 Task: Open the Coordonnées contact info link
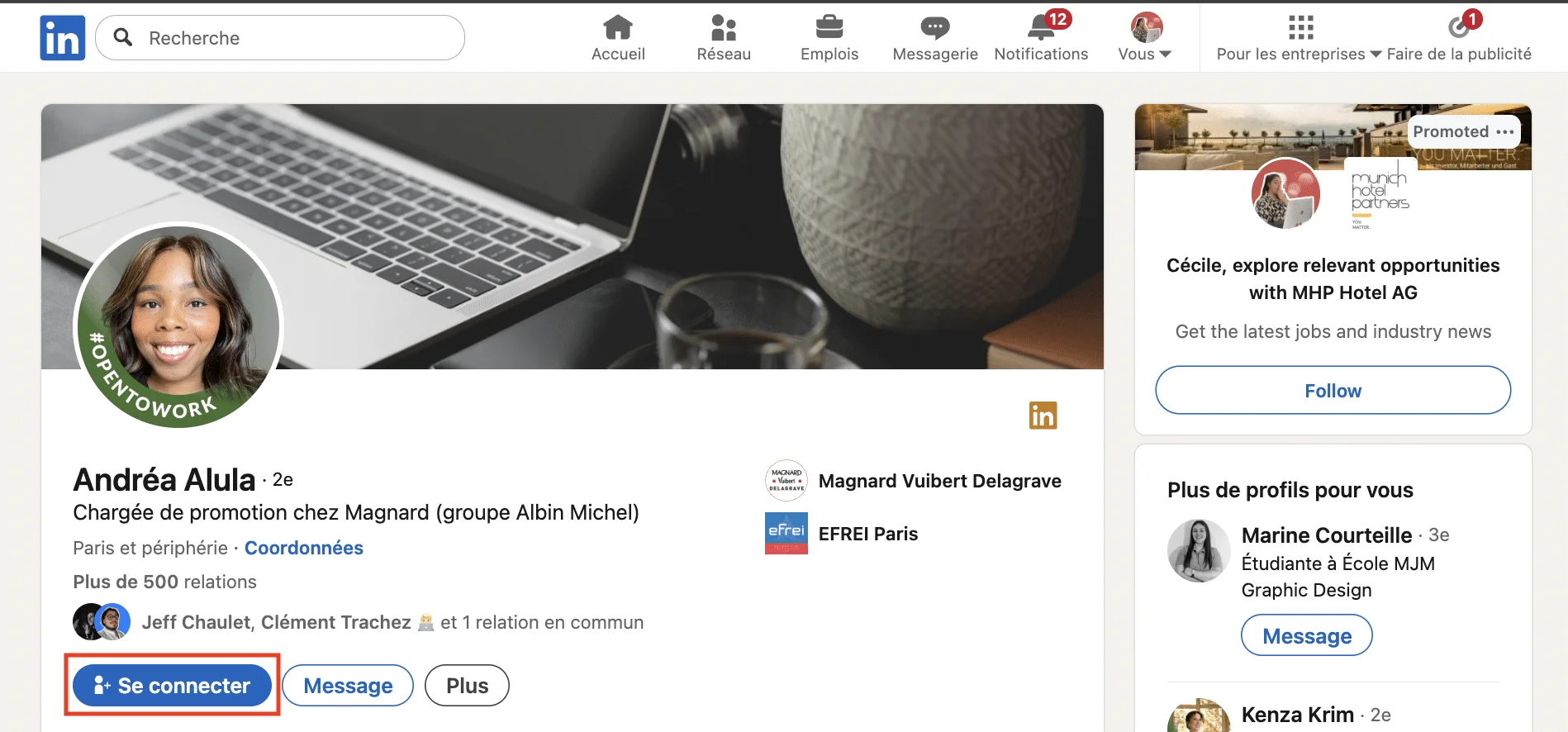tap(304, 548)
